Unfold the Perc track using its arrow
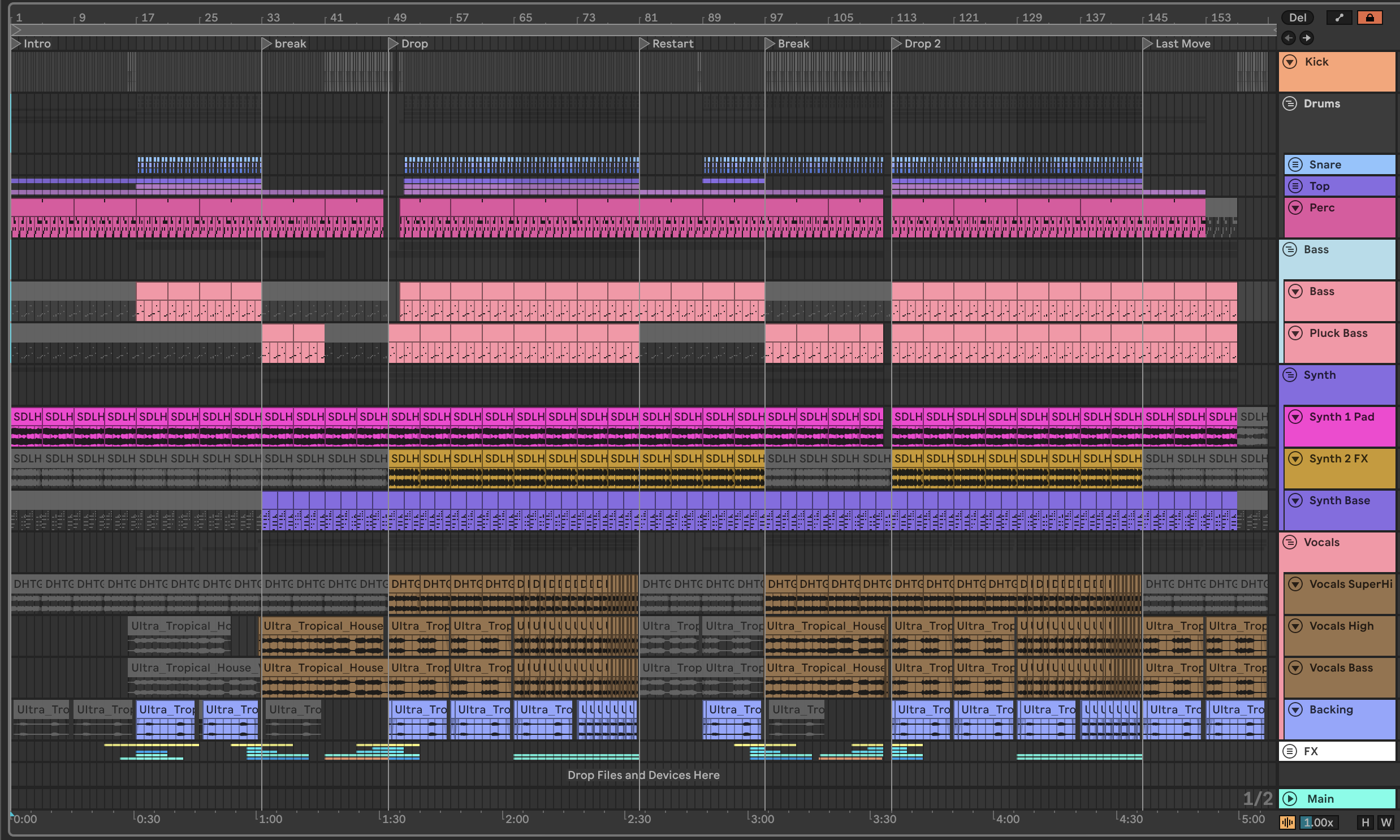The width and height of the screenshot is (1400, 840). click(x=1295, y=207)
